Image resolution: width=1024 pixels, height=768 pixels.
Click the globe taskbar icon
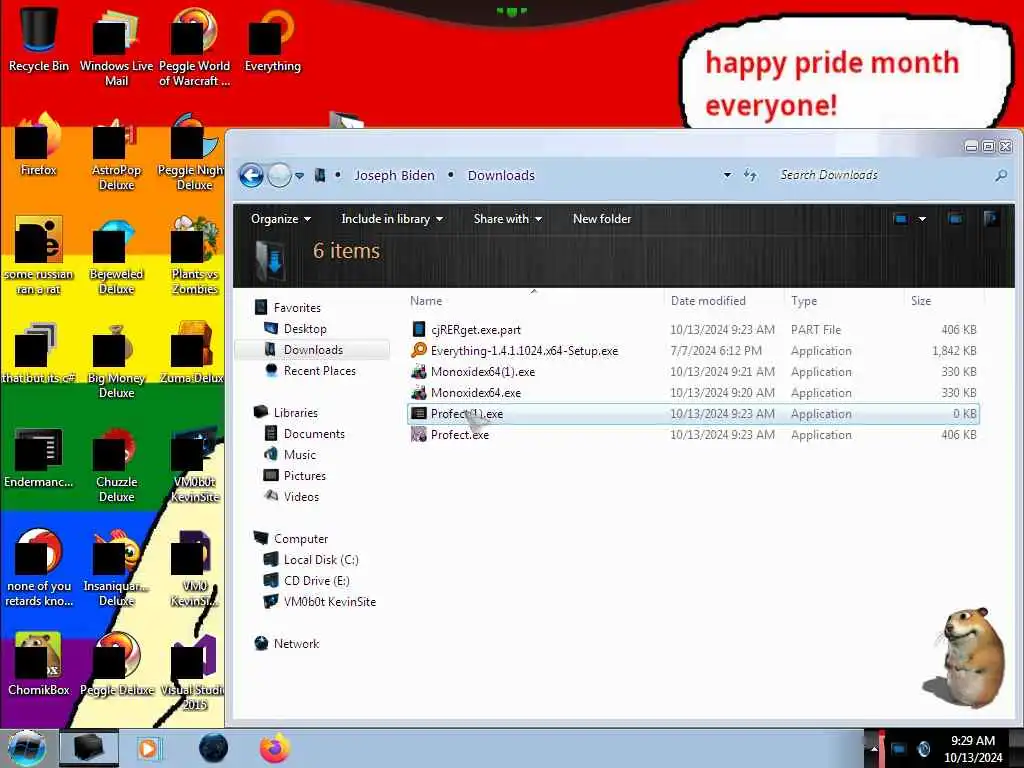coord(213,748)
